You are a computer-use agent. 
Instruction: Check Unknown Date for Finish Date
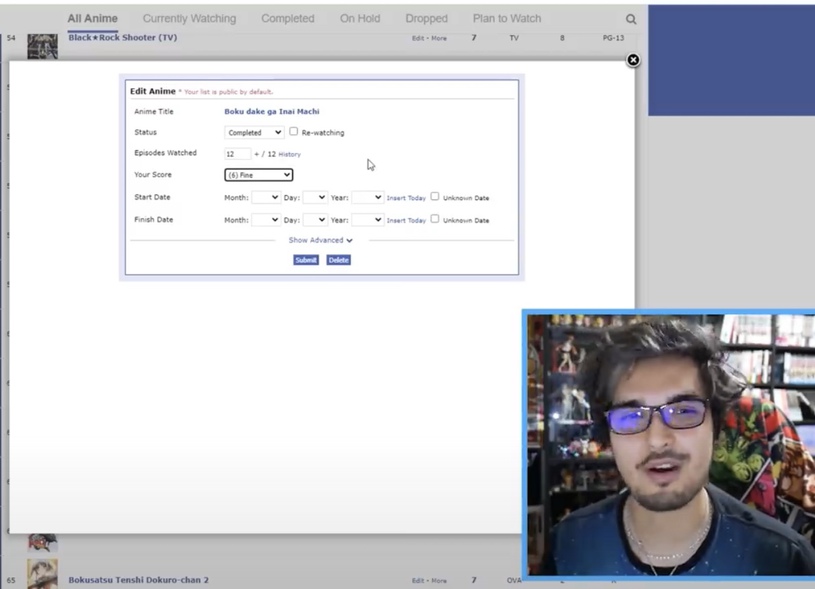435,219
